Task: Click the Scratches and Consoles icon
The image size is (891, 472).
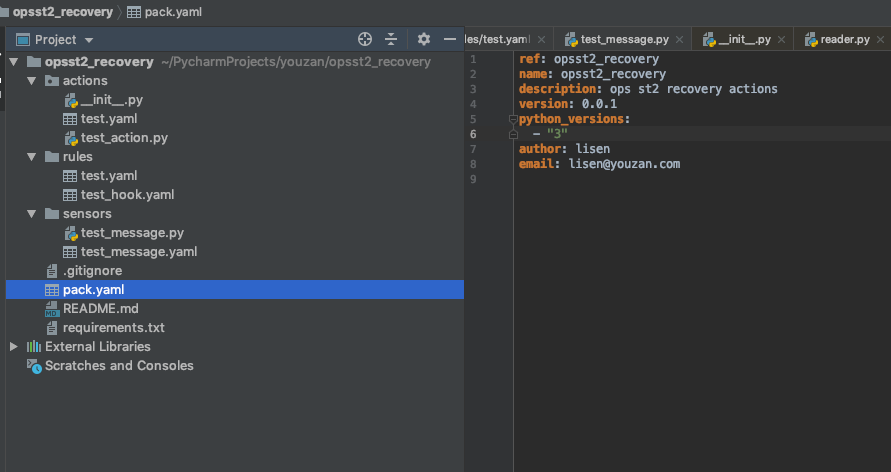Action: [35, 366]
